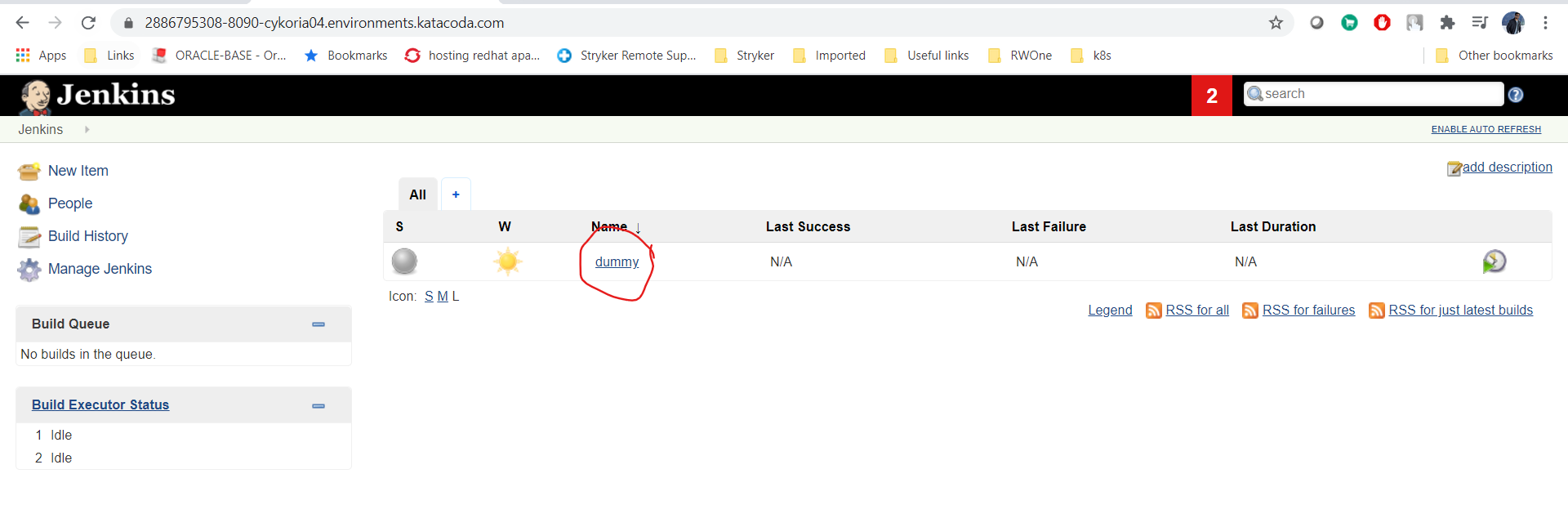The image size is (1568, 505).
Task: Add a new view with plus tab
Action: click(456, 194)
